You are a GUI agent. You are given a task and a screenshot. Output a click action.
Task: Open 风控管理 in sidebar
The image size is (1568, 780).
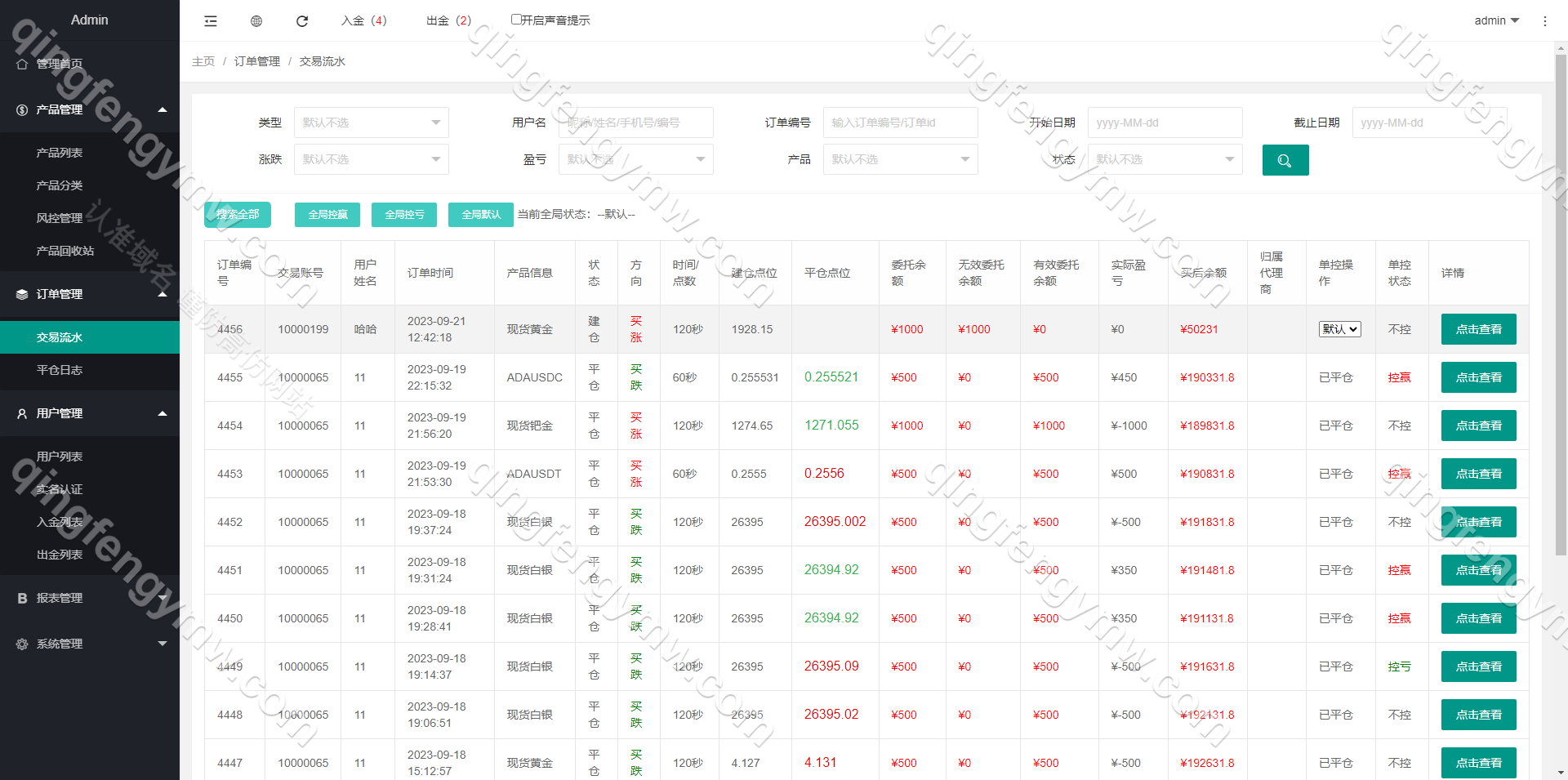click(90, 218)
